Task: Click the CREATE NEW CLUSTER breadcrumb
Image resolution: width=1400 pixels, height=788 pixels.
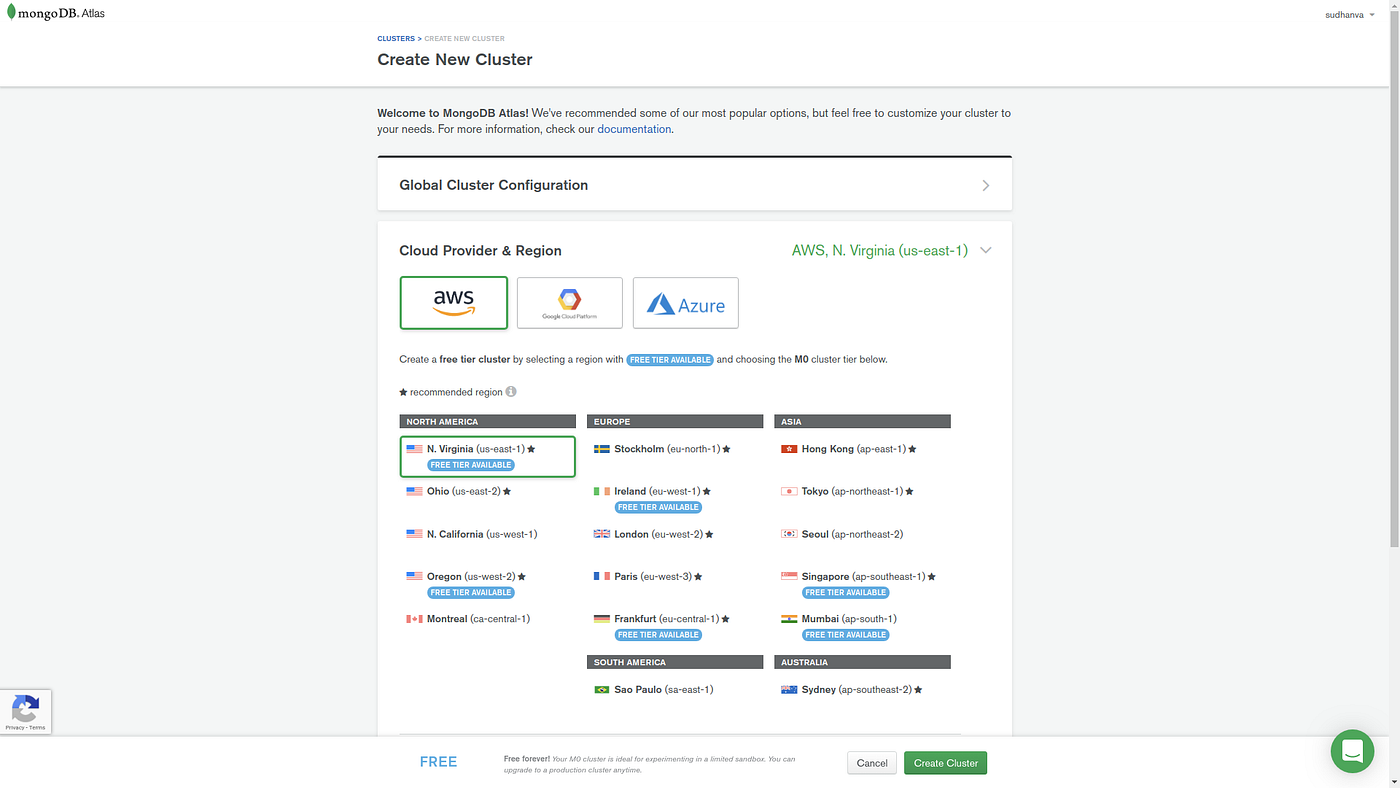Action: pos(464,37)
